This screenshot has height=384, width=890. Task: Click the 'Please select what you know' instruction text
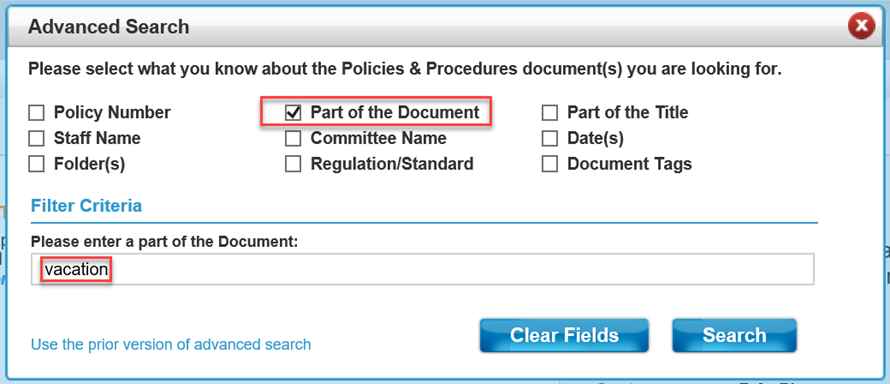pos(405,70)
